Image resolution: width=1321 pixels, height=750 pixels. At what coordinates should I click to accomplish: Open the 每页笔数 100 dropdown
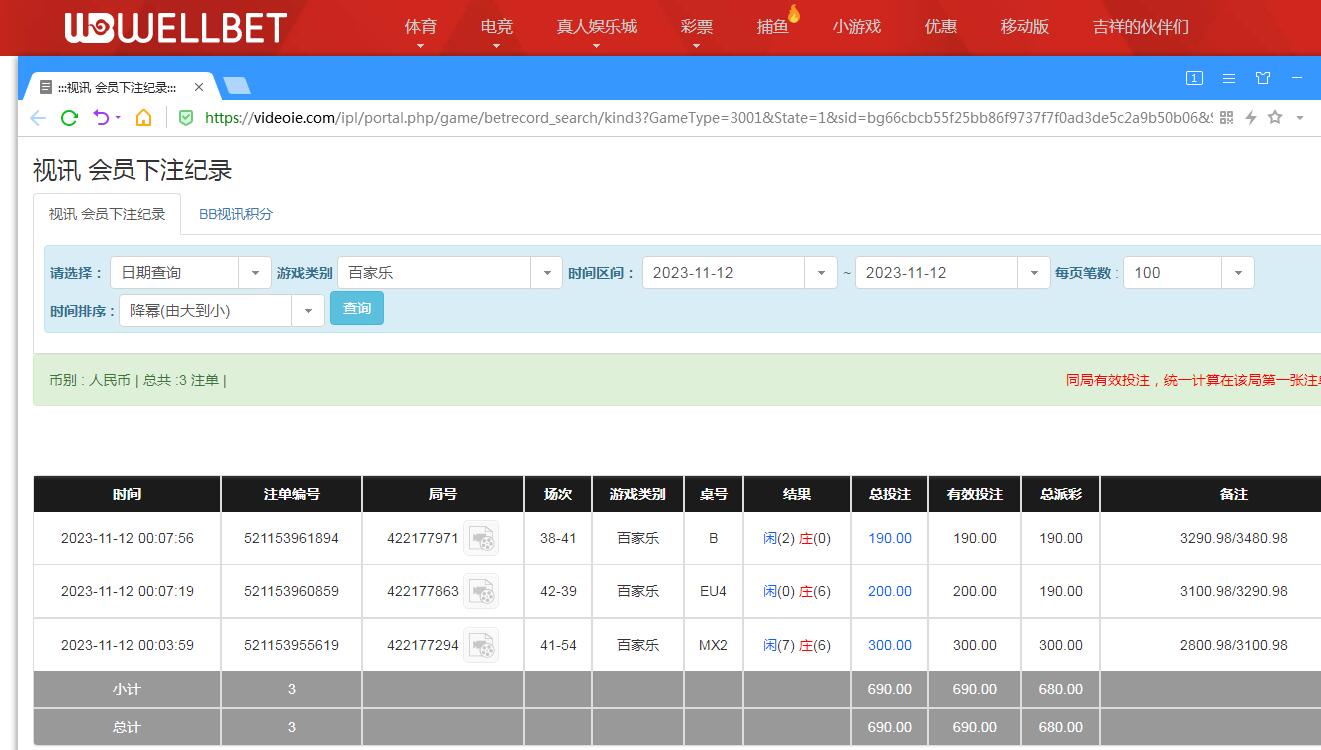pos(1238,273)
